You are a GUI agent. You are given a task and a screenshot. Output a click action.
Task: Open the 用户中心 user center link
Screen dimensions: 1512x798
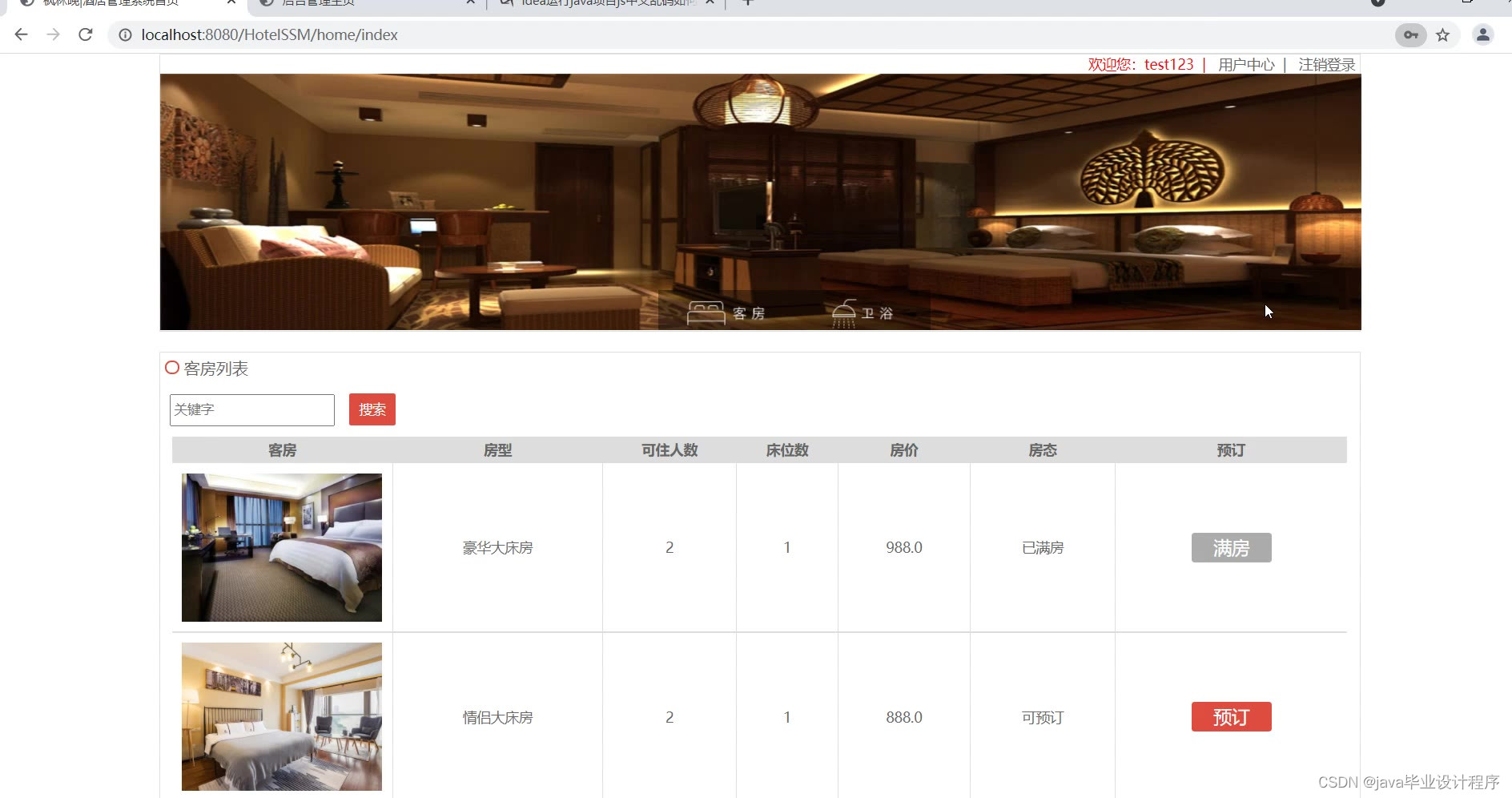coord(1246,64)
